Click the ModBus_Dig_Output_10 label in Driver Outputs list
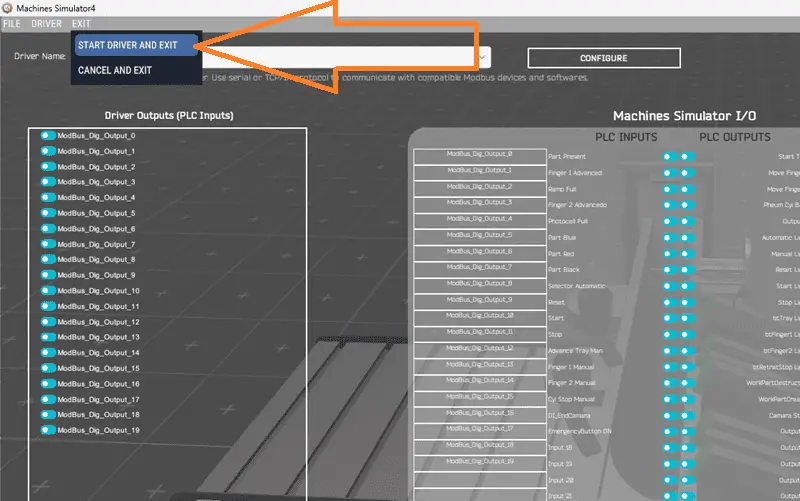 [98, 291]
